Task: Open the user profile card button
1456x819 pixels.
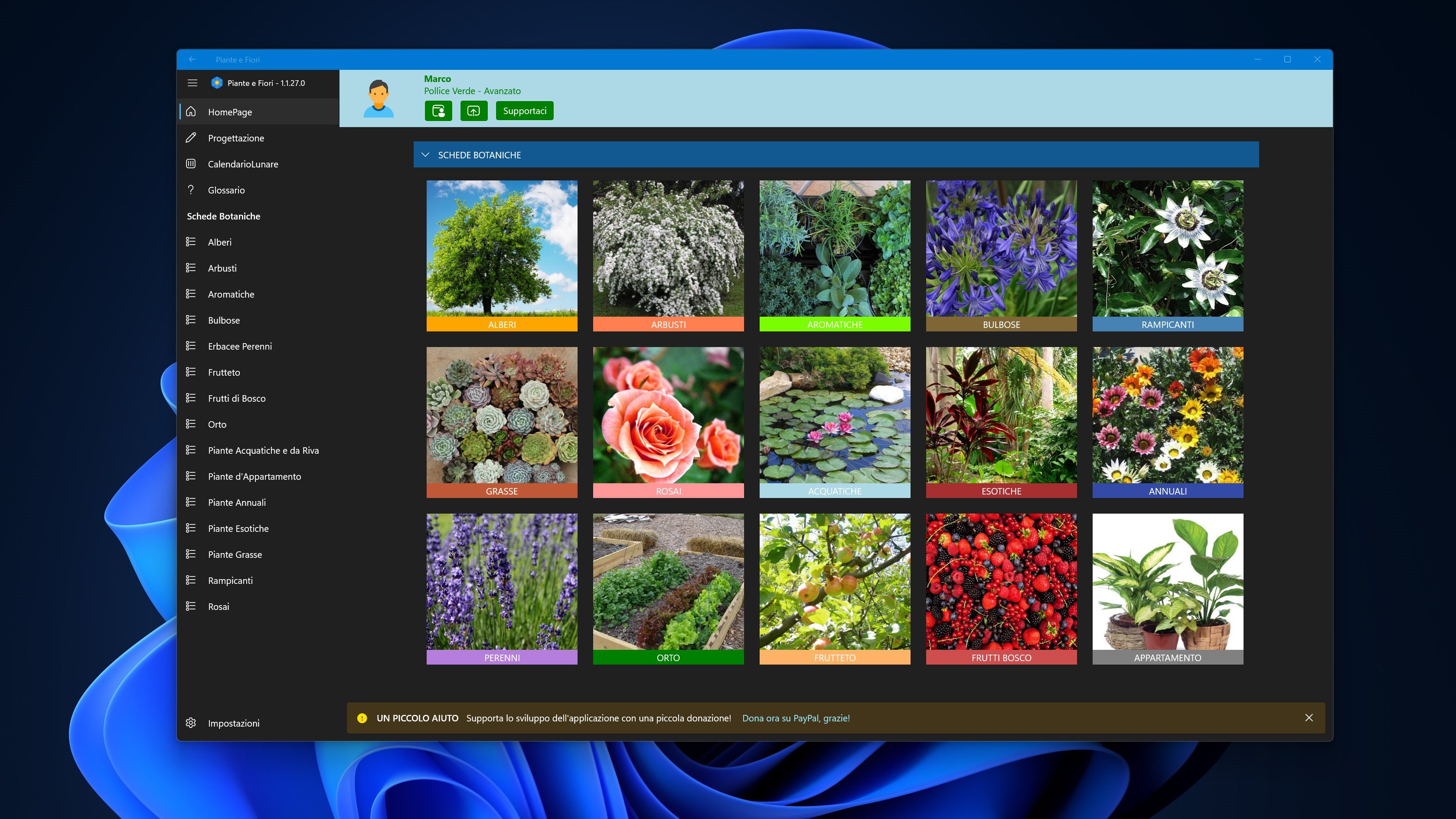Action: click(438, 111)
